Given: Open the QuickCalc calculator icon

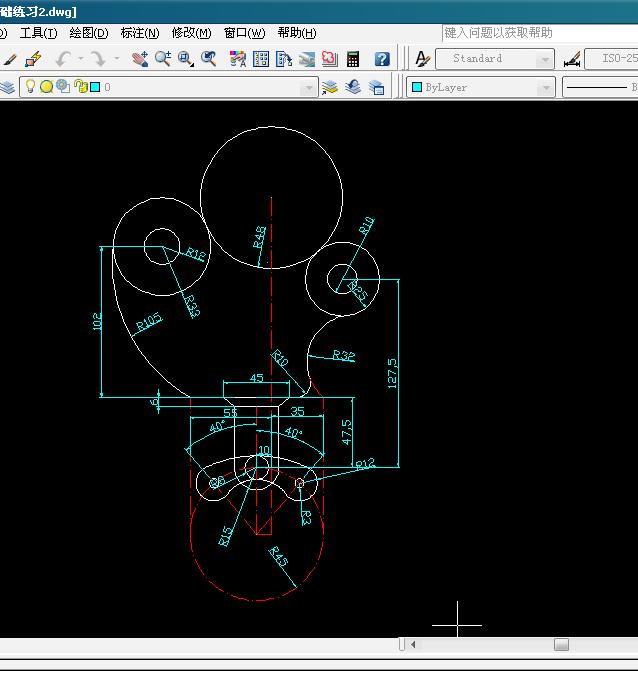Looking at the screenshot, I should 353,59.
